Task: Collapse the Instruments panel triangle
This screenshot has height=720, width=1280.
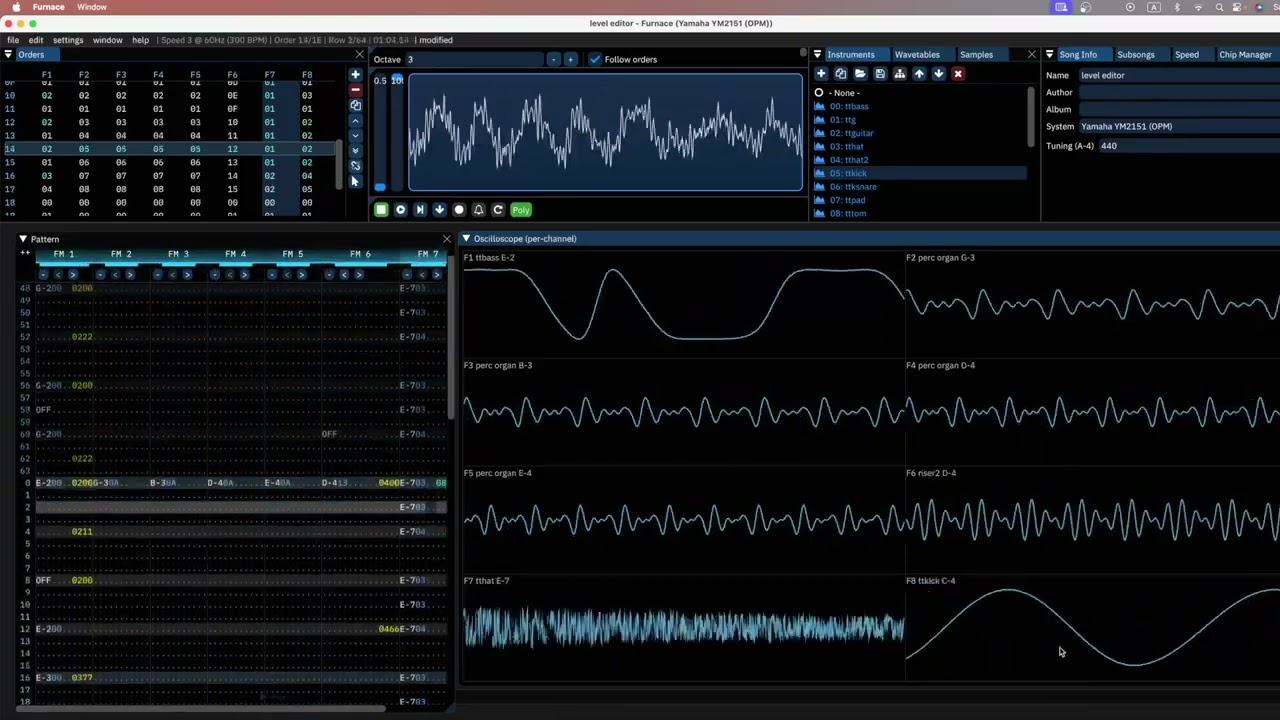Action: (x=817, y=55)
